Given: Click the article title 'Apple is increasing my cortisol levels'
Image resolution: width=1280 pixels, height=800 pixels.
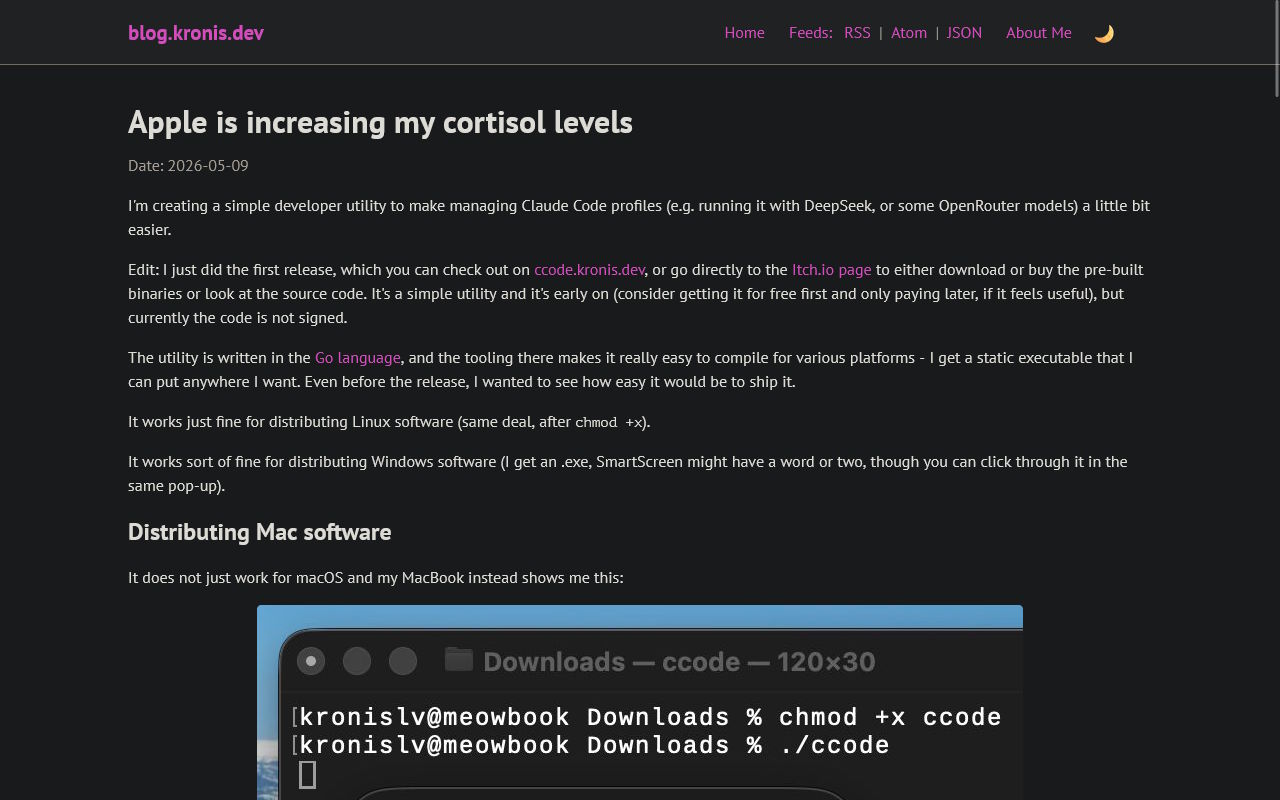Looking at the screenshot, I should pos(380,122).
